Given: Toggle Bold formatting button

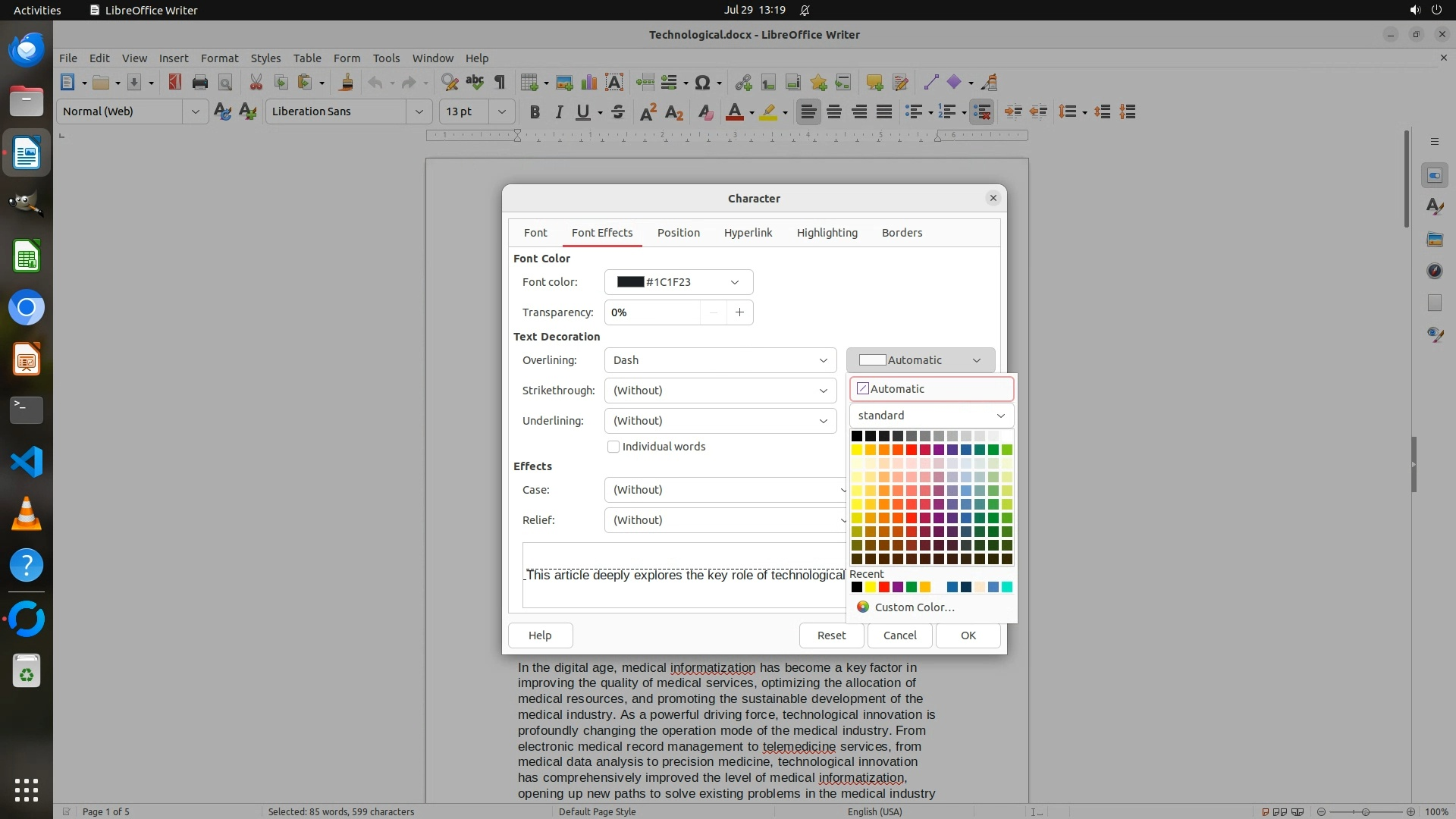Looking at the screenshot, I should coord(535,112).
